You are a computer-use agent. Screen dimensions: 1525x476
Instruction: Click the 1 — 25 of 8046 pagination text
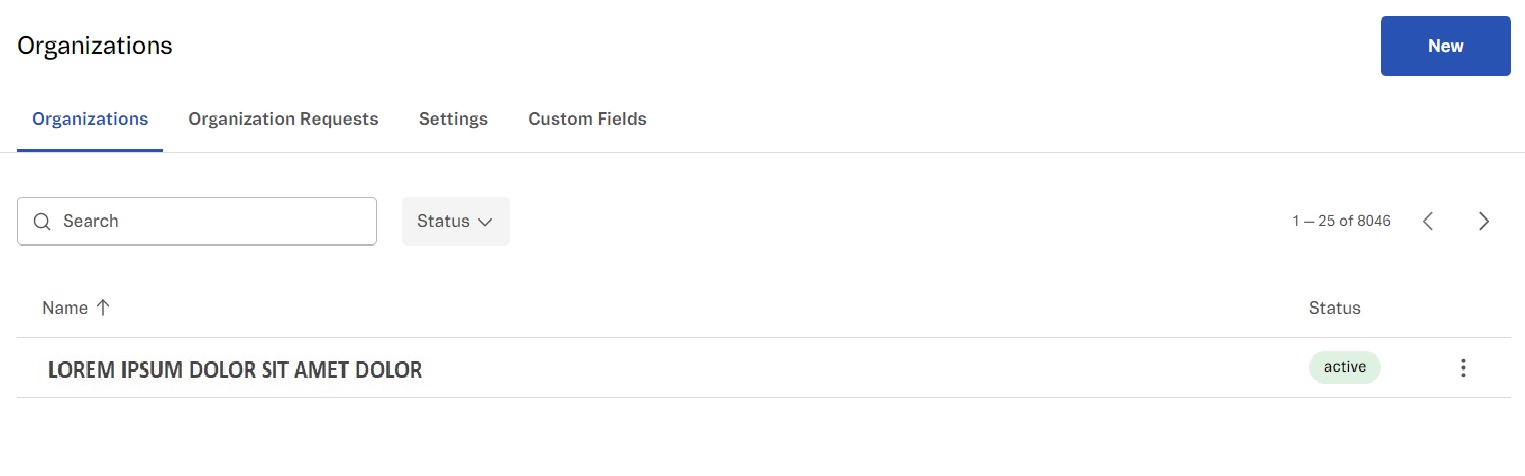[x=1341, y=221]
